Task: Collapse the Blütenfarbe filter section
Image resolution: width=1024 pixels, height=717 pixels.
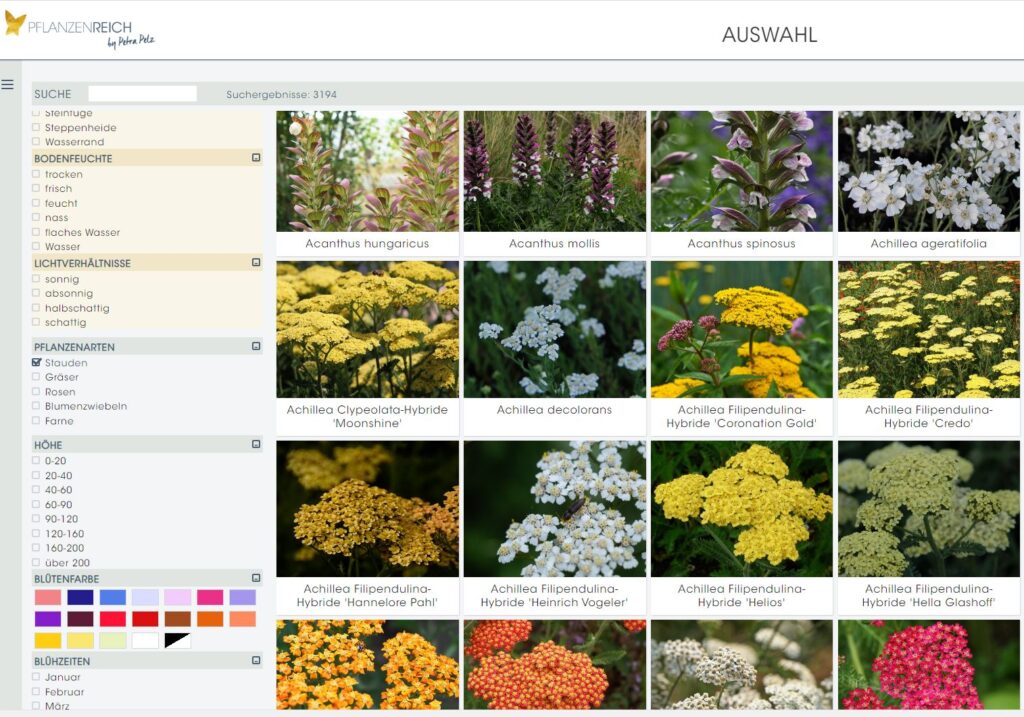Action: point(256,578)
